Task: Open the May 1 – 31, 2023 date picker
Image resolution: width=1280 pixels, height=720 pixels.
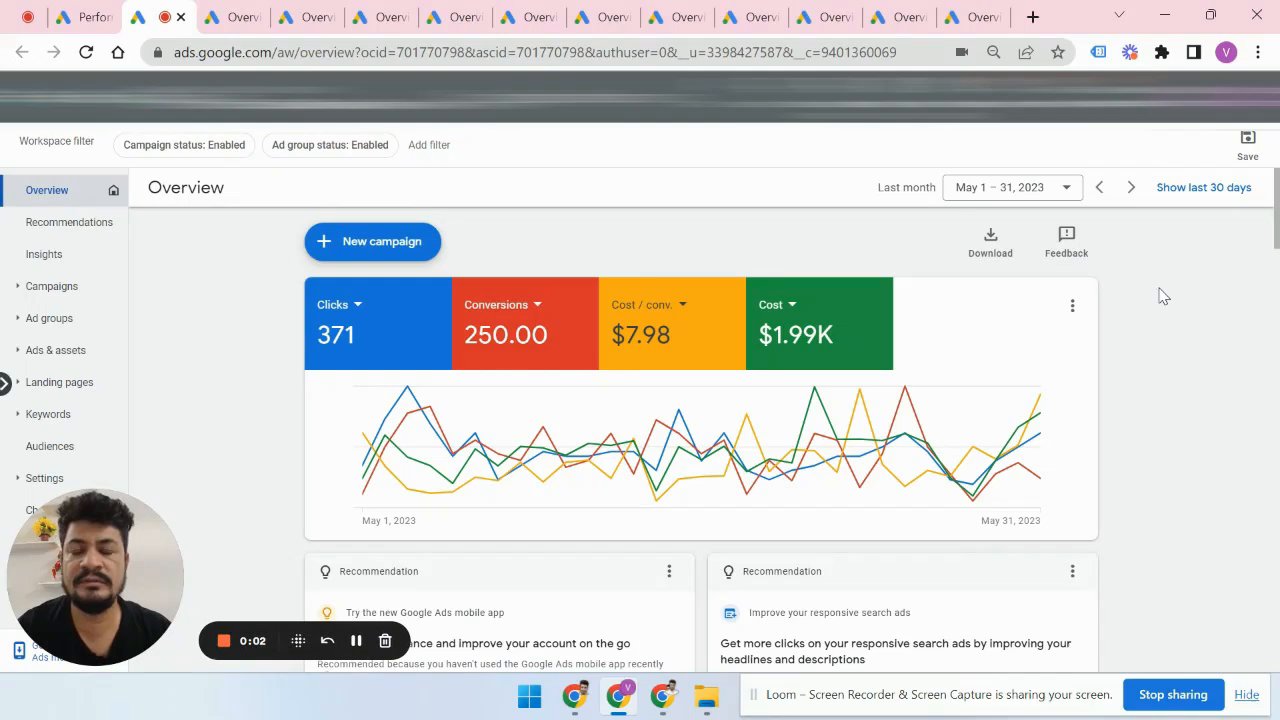Action: click(1012, 187)
